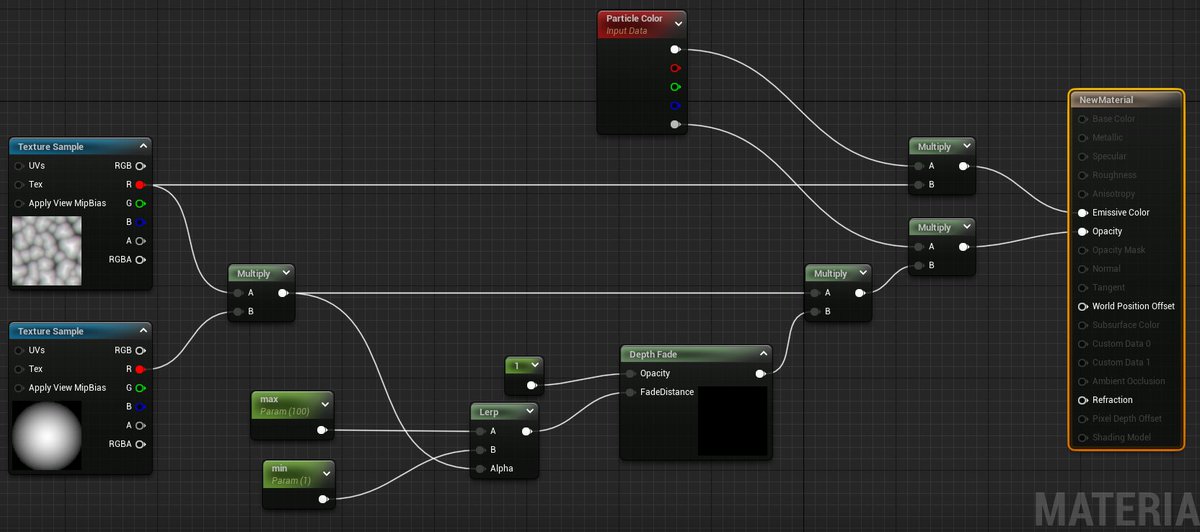Select the NewMaterial node header

tap(1126, 100)
